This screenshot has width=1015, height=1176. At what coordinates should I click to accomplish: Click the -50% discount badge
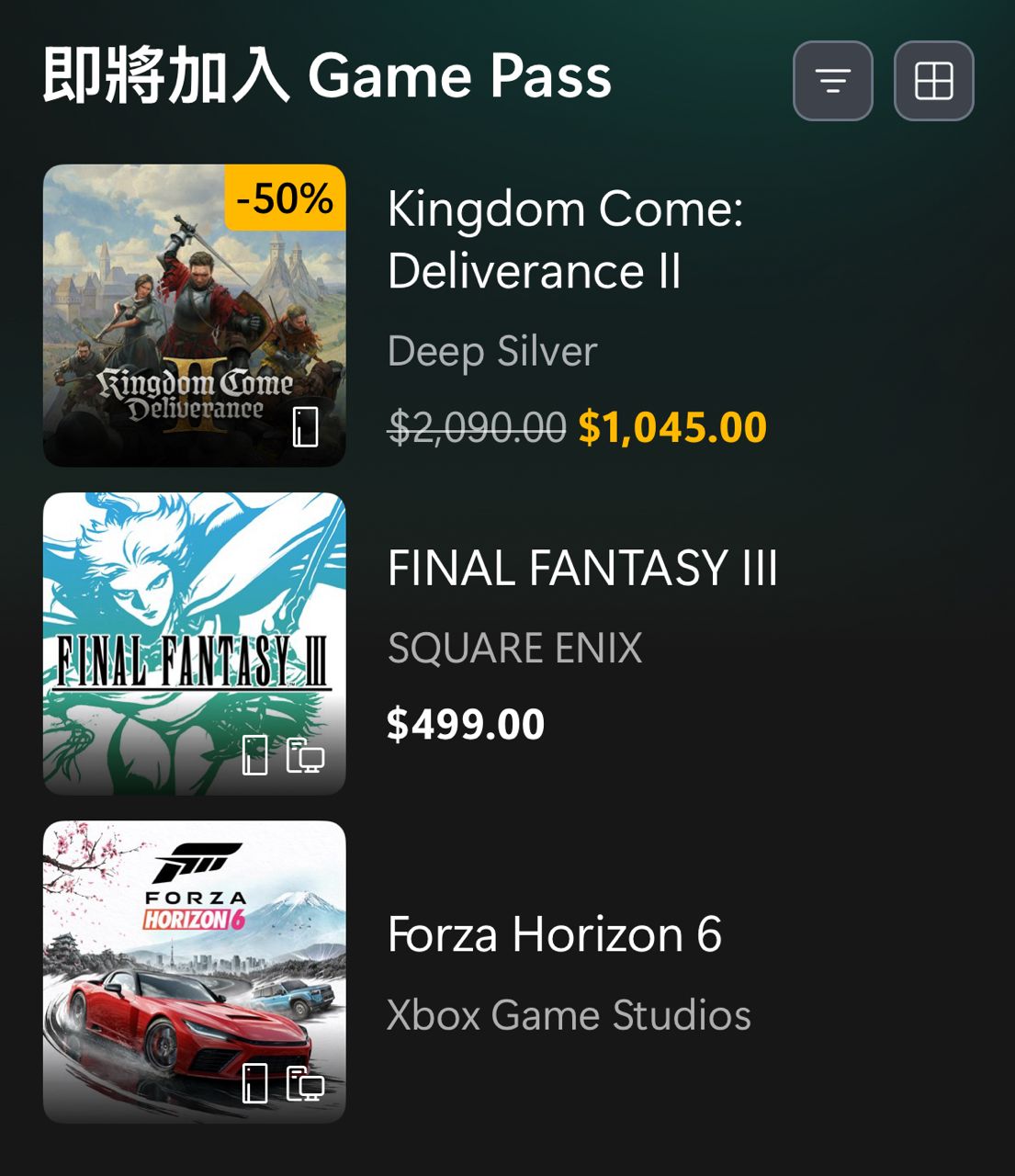pyautogui.click(x=285, y=198)
